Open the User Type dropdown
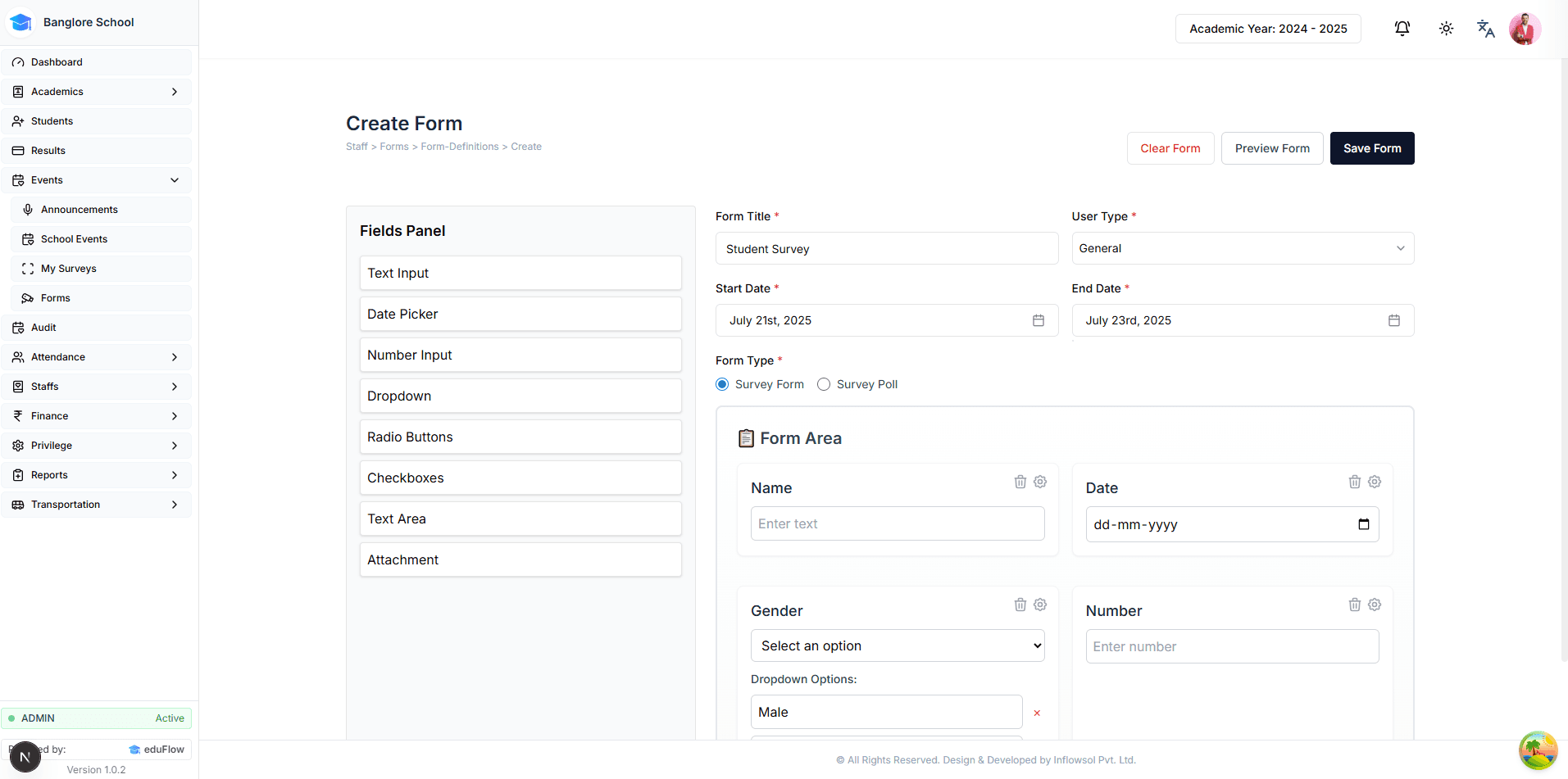 (x=1242, y=248)
